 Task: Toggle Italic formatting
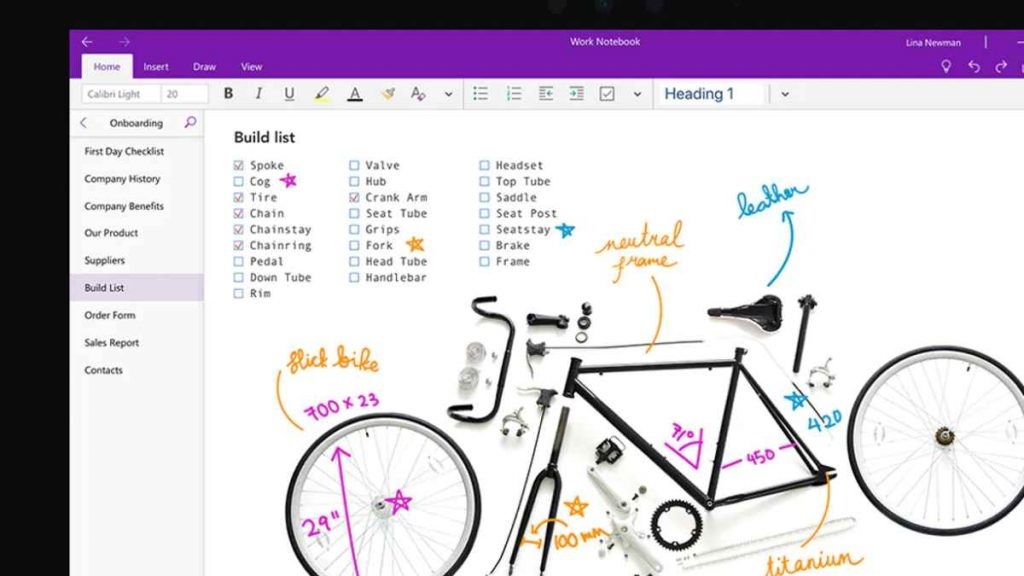point(259,93)
